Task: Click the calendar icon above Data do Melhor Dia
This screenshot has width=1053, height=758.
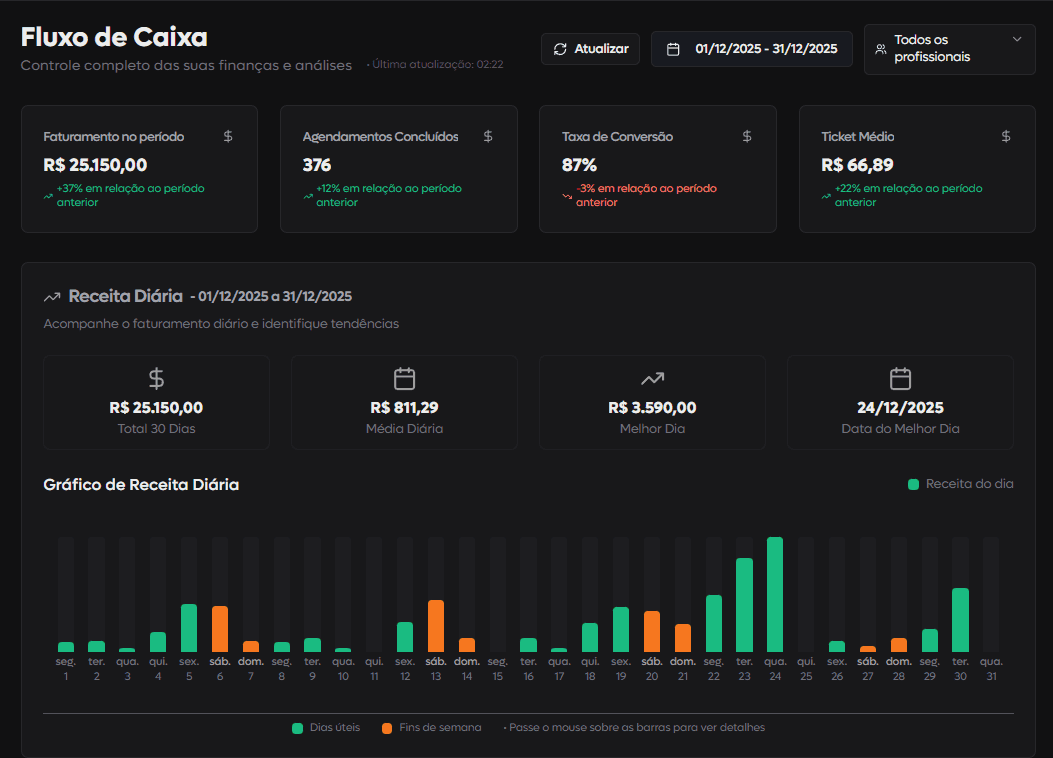Action: point(900,378)
